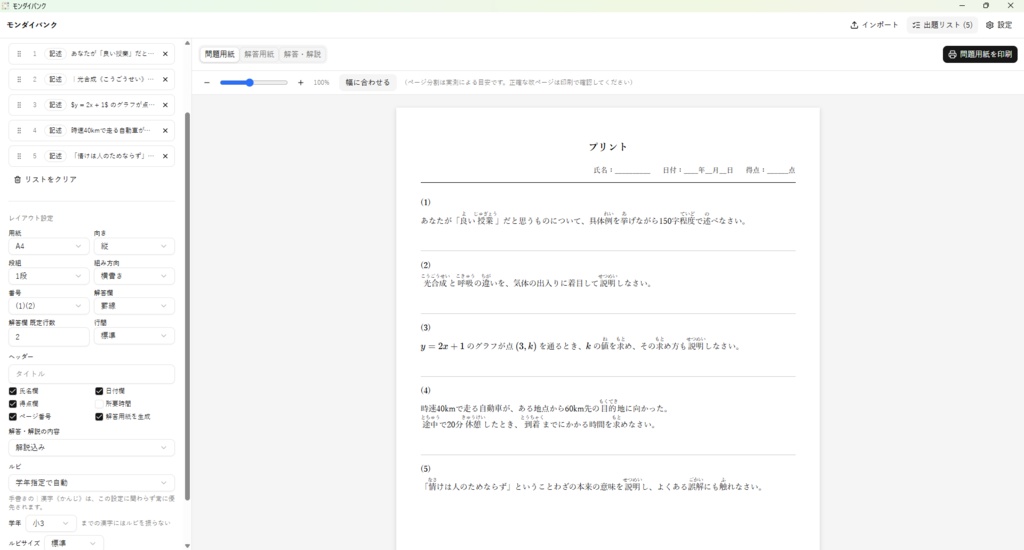Screen dimensions: 1024x550
Task: Open the 学年指定で自動 ruby dropdown
Action: click(91, 483)
